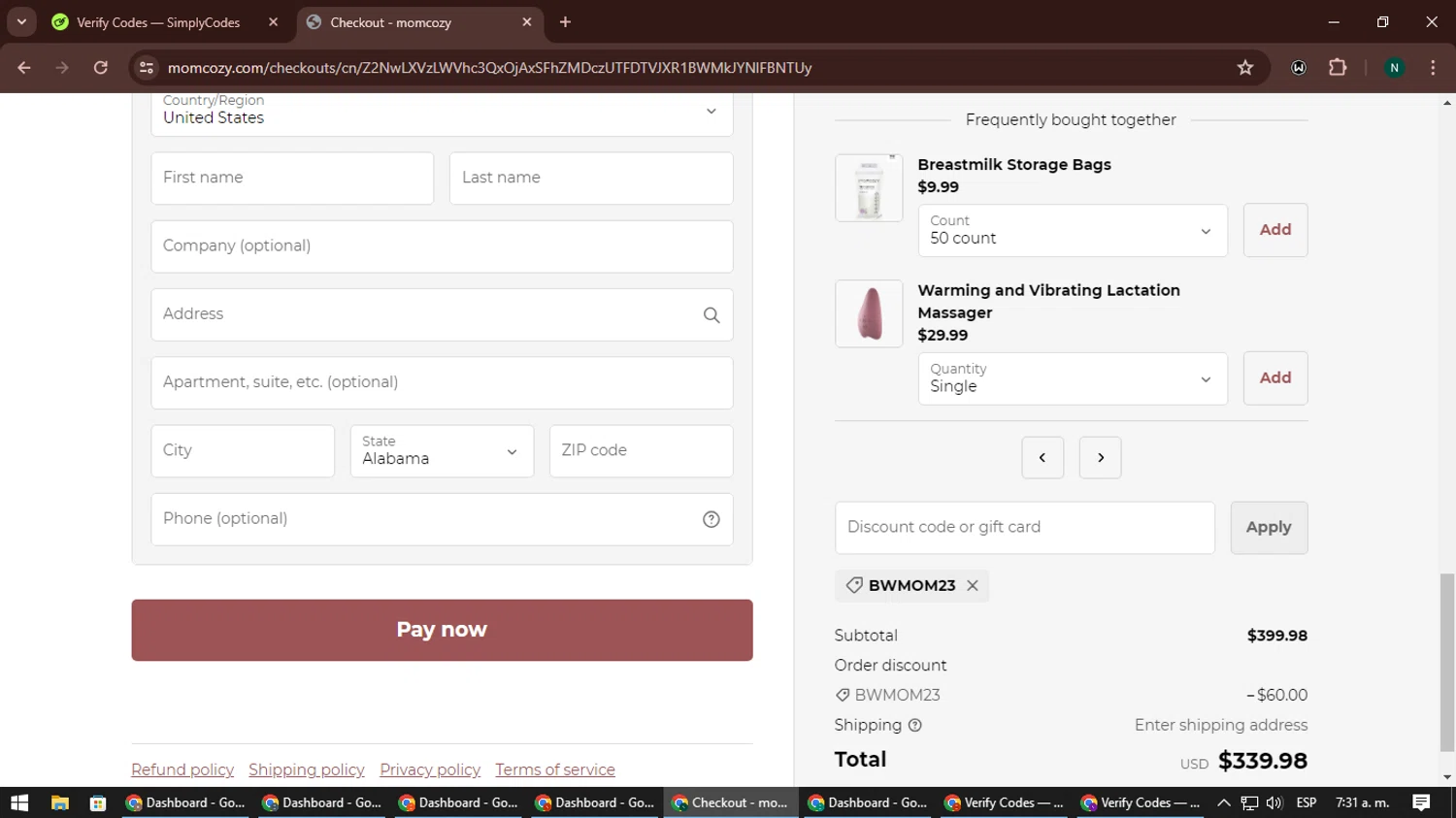
Task: Click the City field
Action: pos(243,451)
